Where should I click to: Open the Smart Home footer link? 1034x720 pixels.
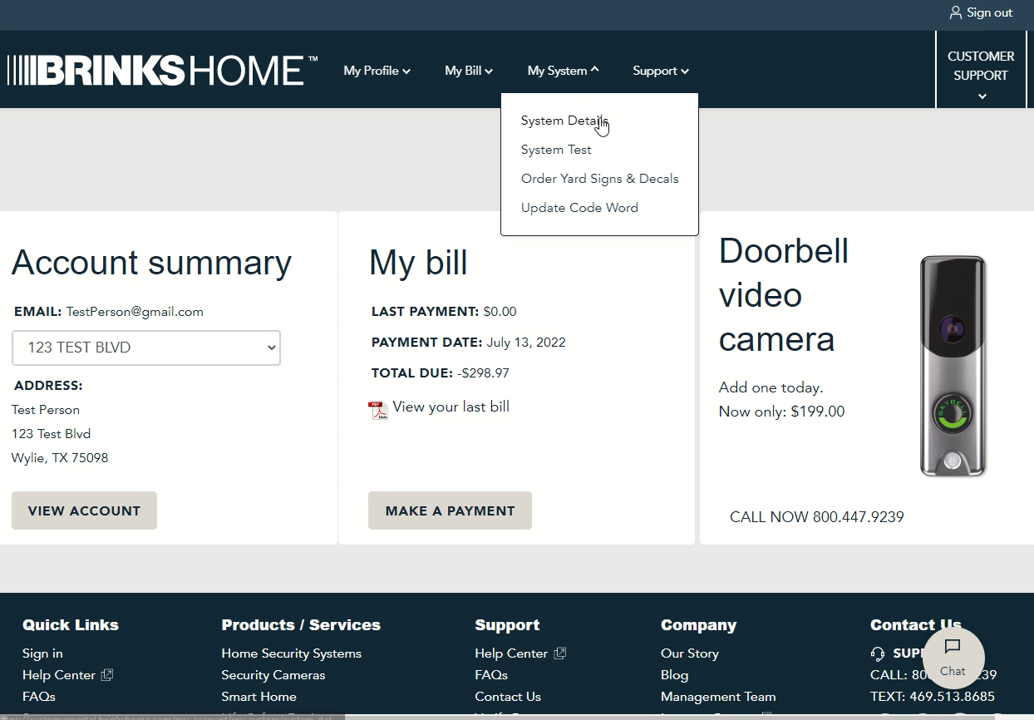click(x=258, y=696)
